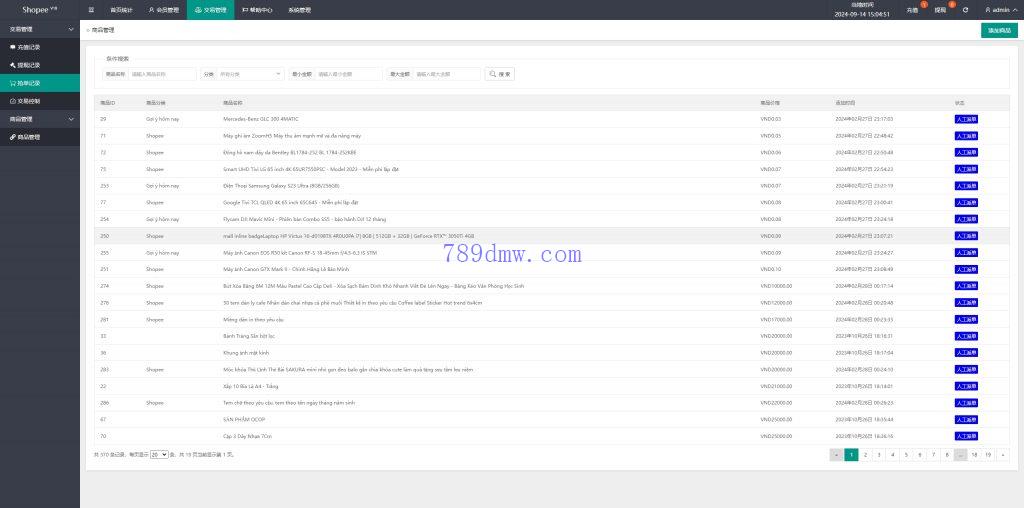Switch to the 帮助中心 top tab
Viewport: 1024px width, 508px height.
[x=257, y=10]
